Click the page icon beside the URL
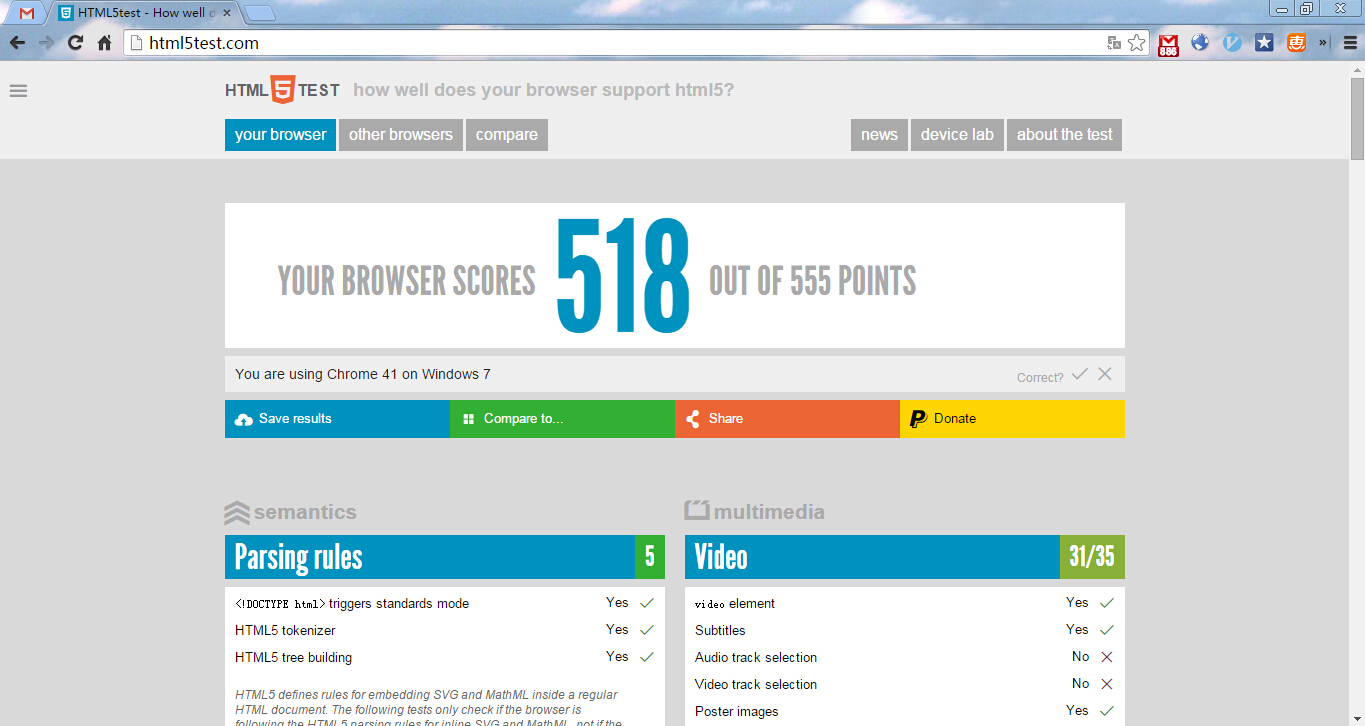 click(x=137, y=43)
